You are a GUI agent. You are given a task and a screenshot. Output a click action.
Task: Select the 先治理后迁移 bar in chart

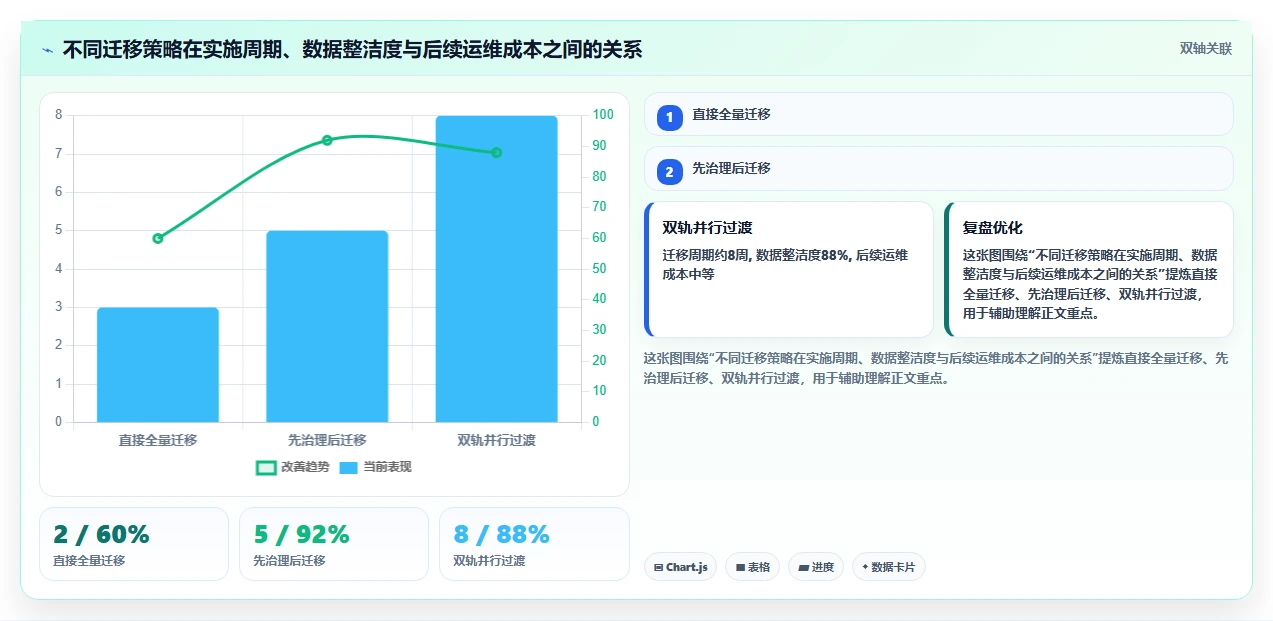click(327, 327)
